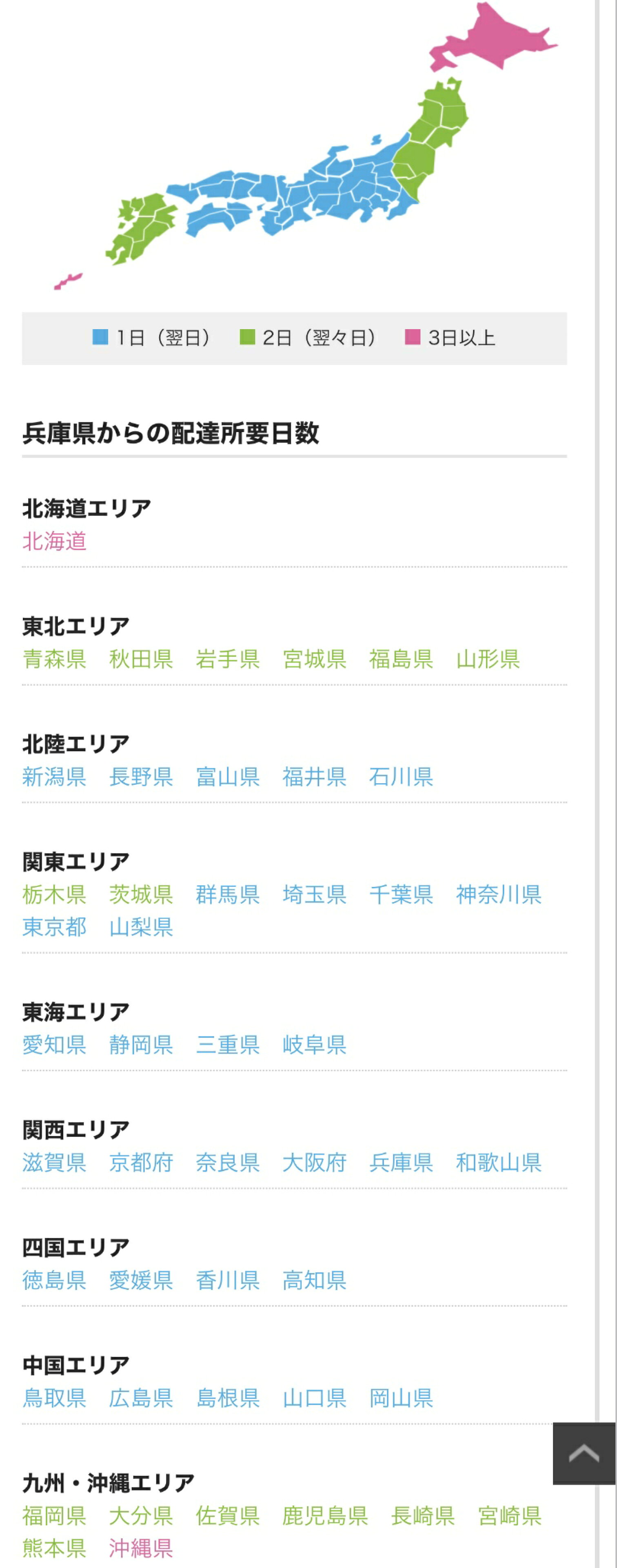Select the 東京都 link
Image resolution: width=617 pixels, height=1568 pixels.
(54, 927)
